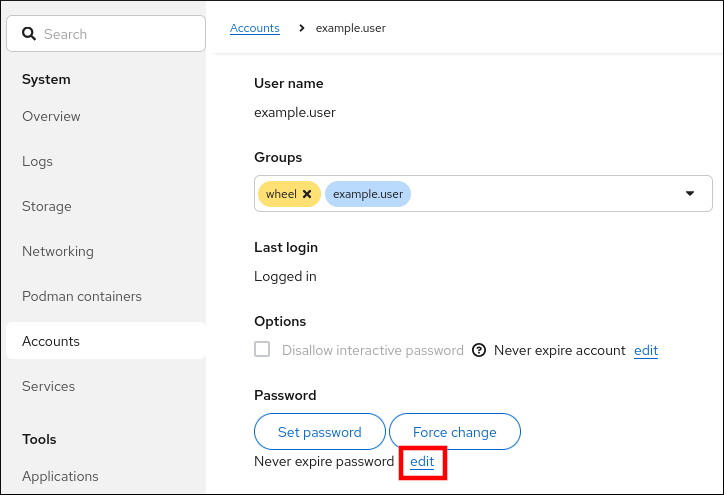The image size is (724, 495).
Task: Toggle Disallow interactive password checkbox
Action: (x=263, y=350)
